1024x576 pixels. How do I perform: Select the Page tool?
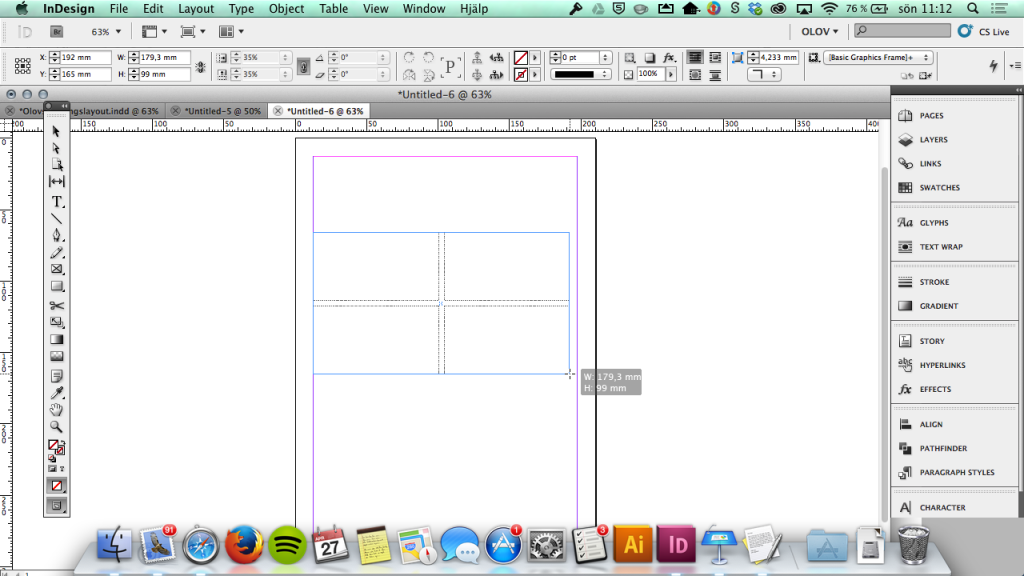(x=57, y=165)
